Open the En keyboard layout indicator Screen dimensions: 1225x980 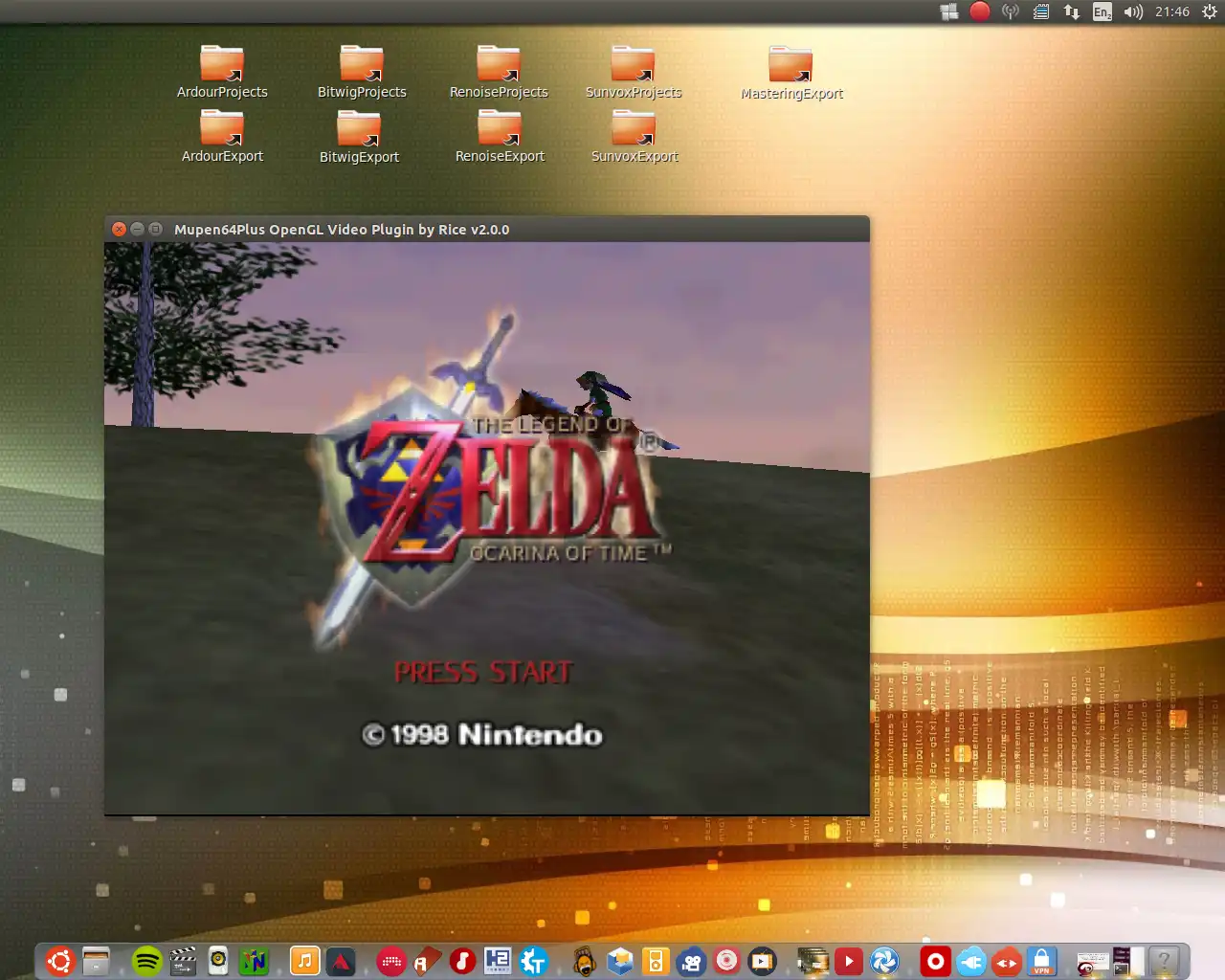1102,11
